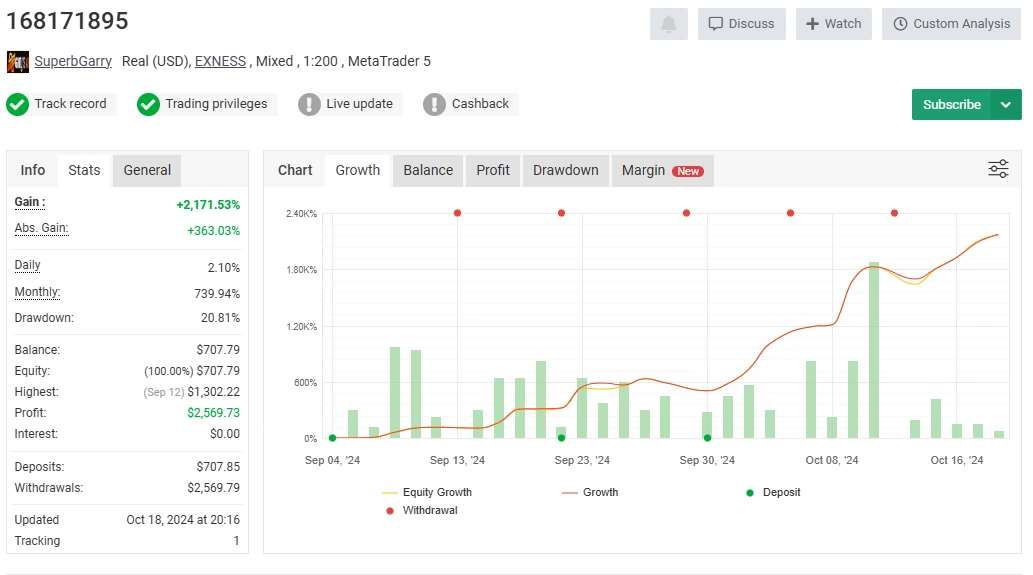
Task: Click the account number 168171895 title
Action: pos(67,21)
